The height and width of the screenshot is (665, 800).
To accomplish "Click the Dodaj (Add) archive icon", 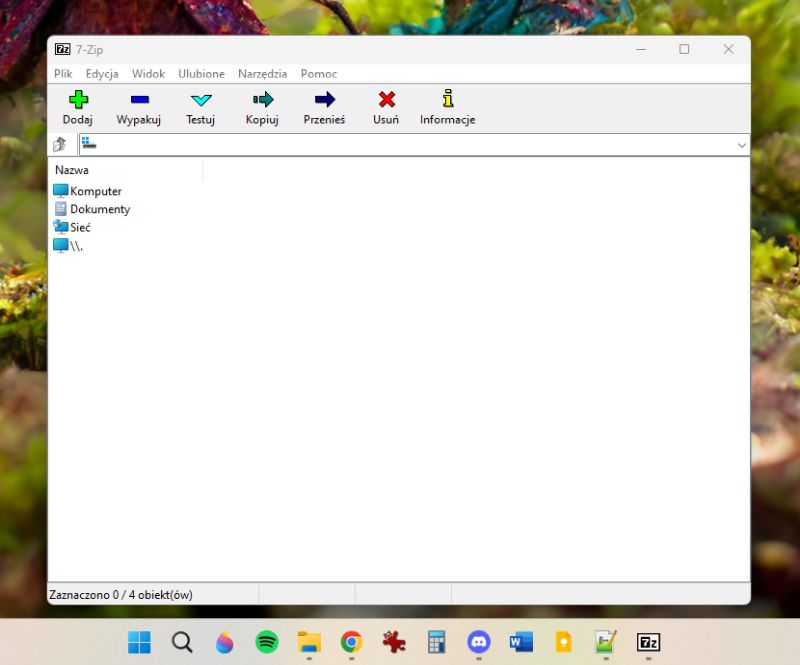I will 78,105.
